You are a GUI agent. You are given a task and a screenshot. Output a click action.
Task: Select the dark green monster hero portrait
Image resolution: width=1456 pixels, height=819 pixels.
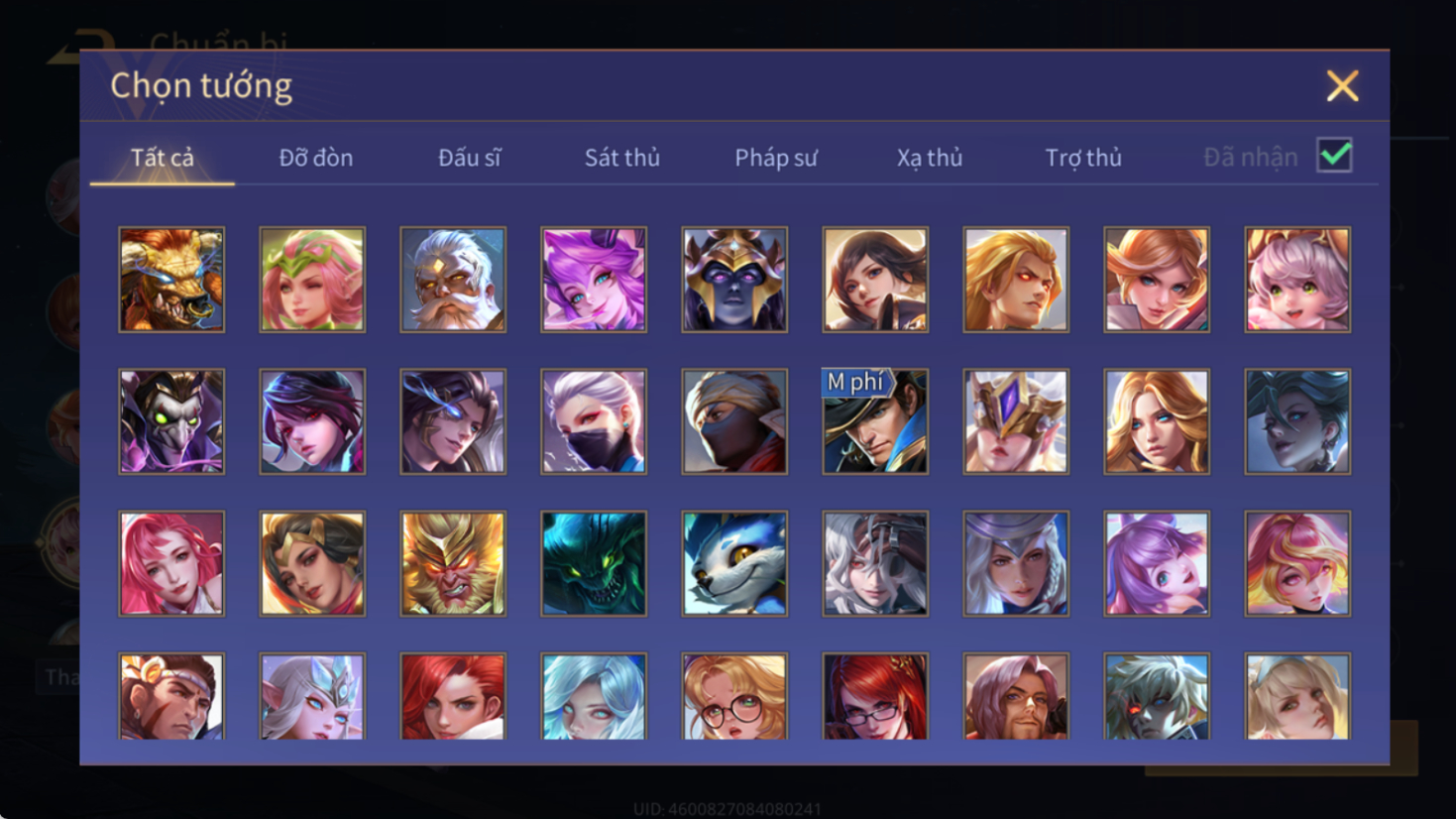[594, 563]
